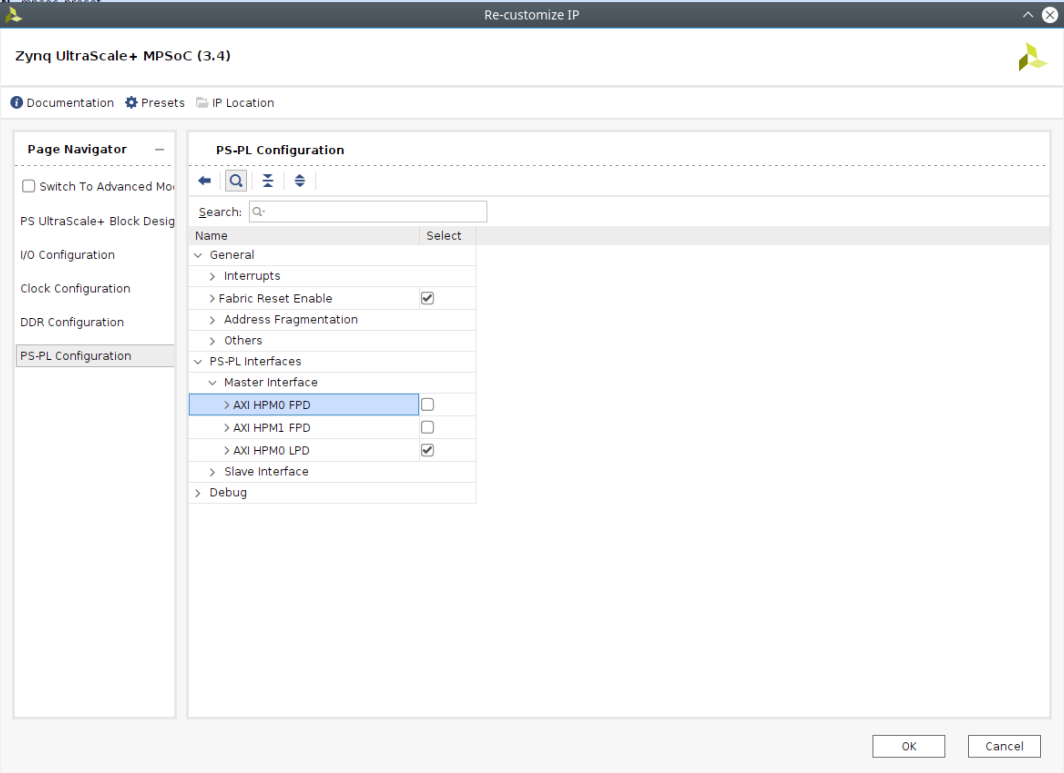The width and height of the screenshot is (1064, 773).
Task: Click the back arrow toolbar icon
Action: [x=205, y=181]
